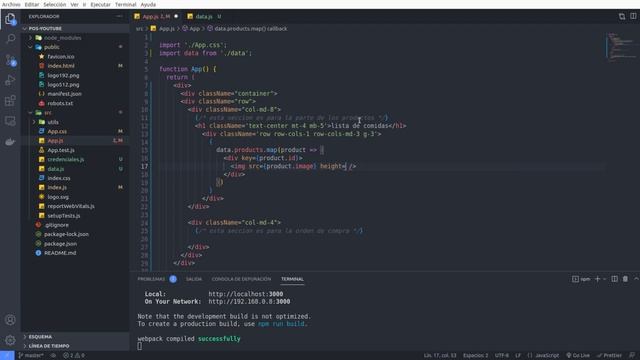This screenshot has height=360, width=640.
Task: Open the Ayuda menu
Action: pos(148,4)
